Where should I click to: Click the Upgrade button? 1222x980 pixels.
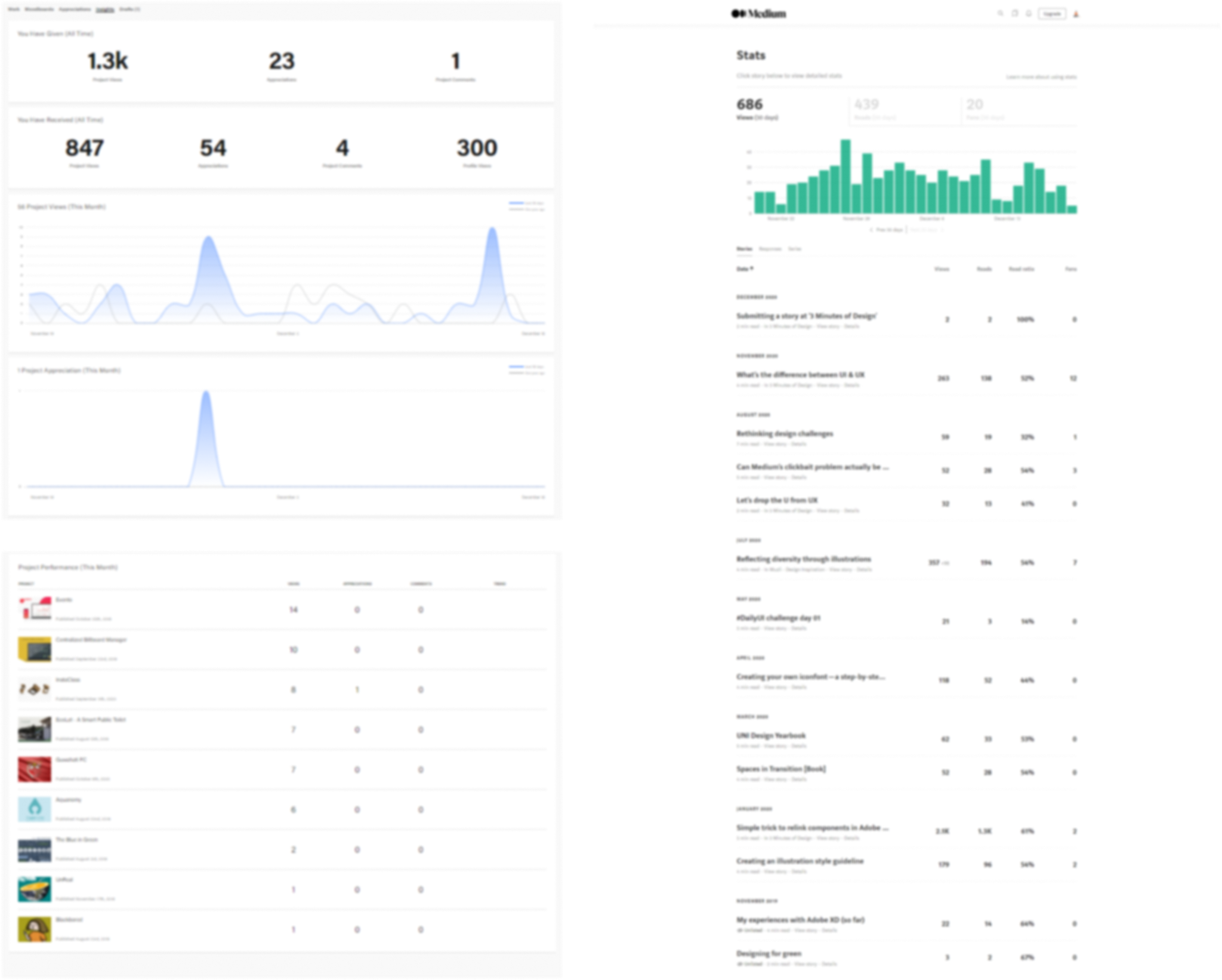coord(1052,14)
